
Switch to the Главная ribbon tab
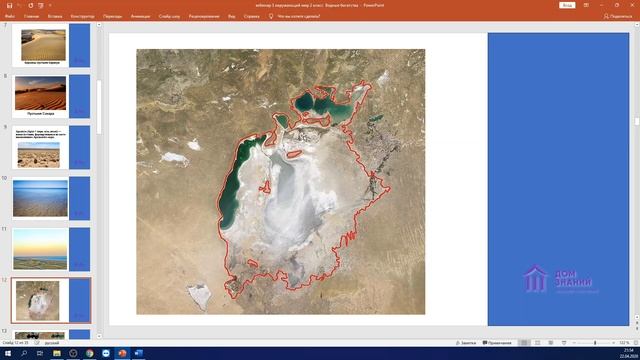click(x=31, y=16)
